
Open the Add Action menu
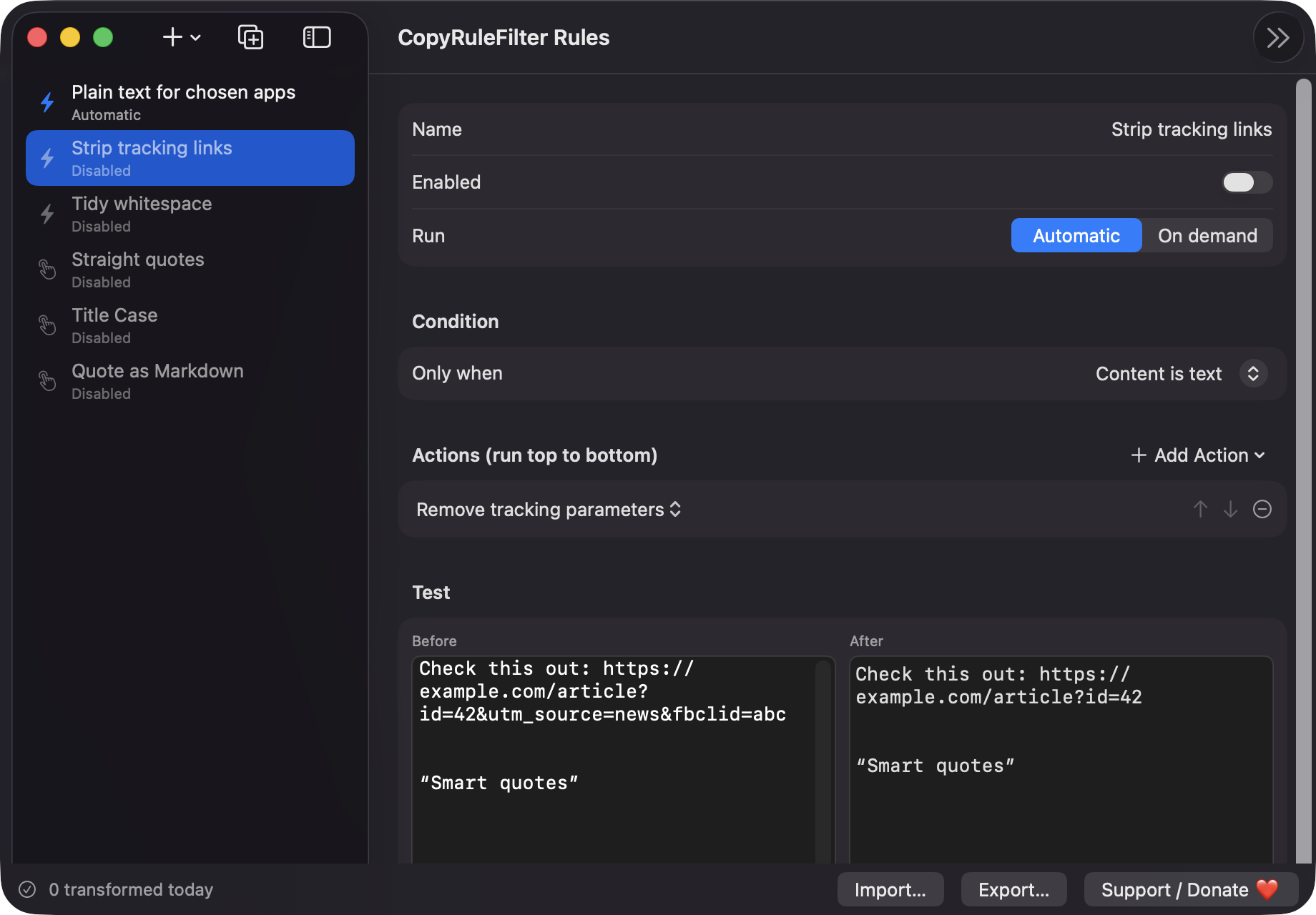(x=1198, y=455)
